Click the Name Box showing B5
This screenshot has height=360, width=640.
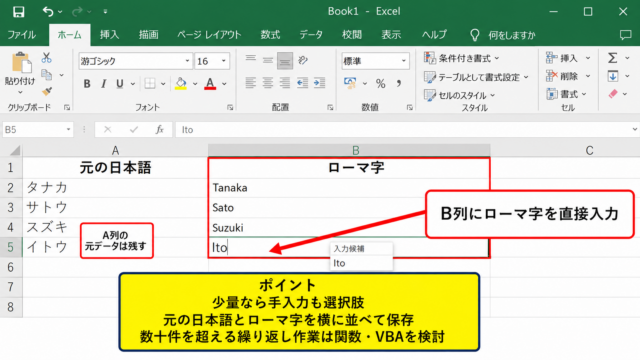37,130
